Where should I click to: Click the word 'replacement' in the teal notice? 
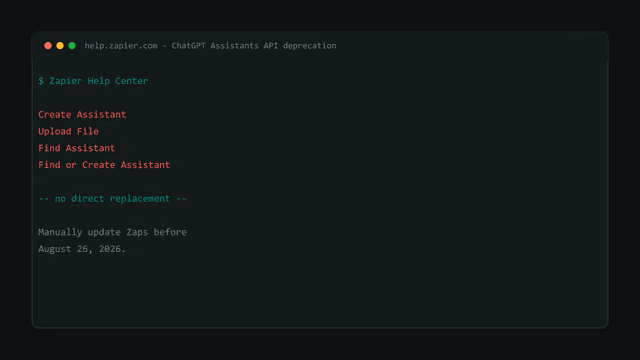[x=140, y=198]
